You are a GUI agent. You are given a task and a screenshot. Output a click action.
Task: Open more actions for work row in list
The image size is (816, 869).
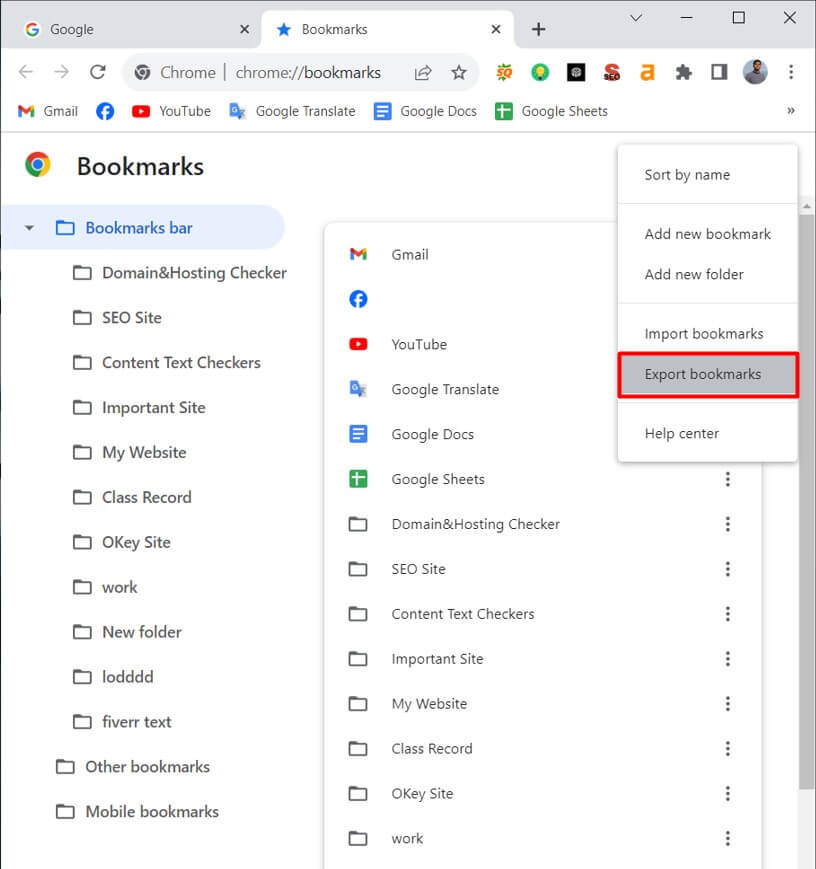coord(727,838)
